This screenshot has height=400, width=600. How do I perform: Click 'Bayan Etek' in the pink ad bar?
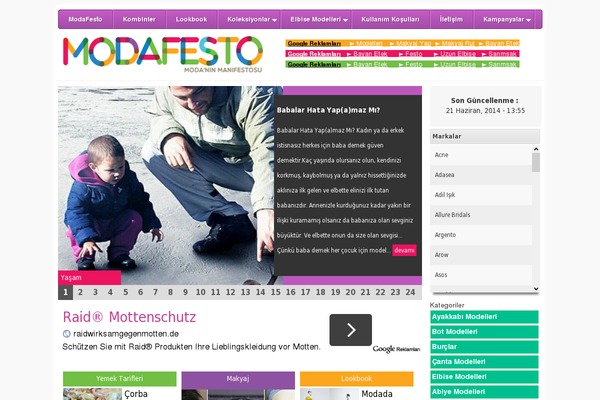[x=370, y=54]
